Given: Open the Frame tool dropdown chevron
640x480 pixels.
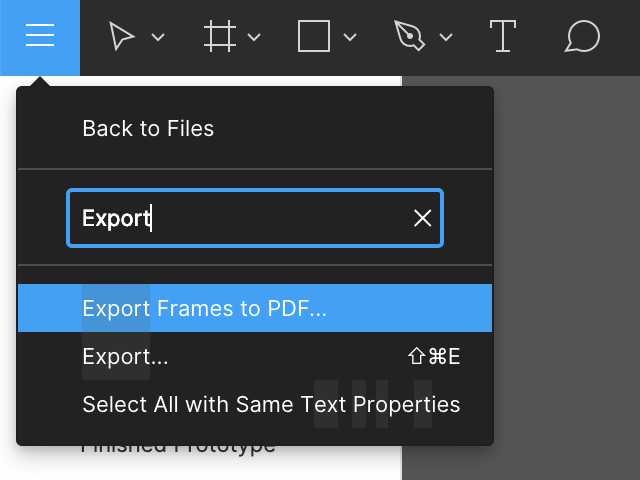Looking at the screenshot, I should [x=254, y=38].
